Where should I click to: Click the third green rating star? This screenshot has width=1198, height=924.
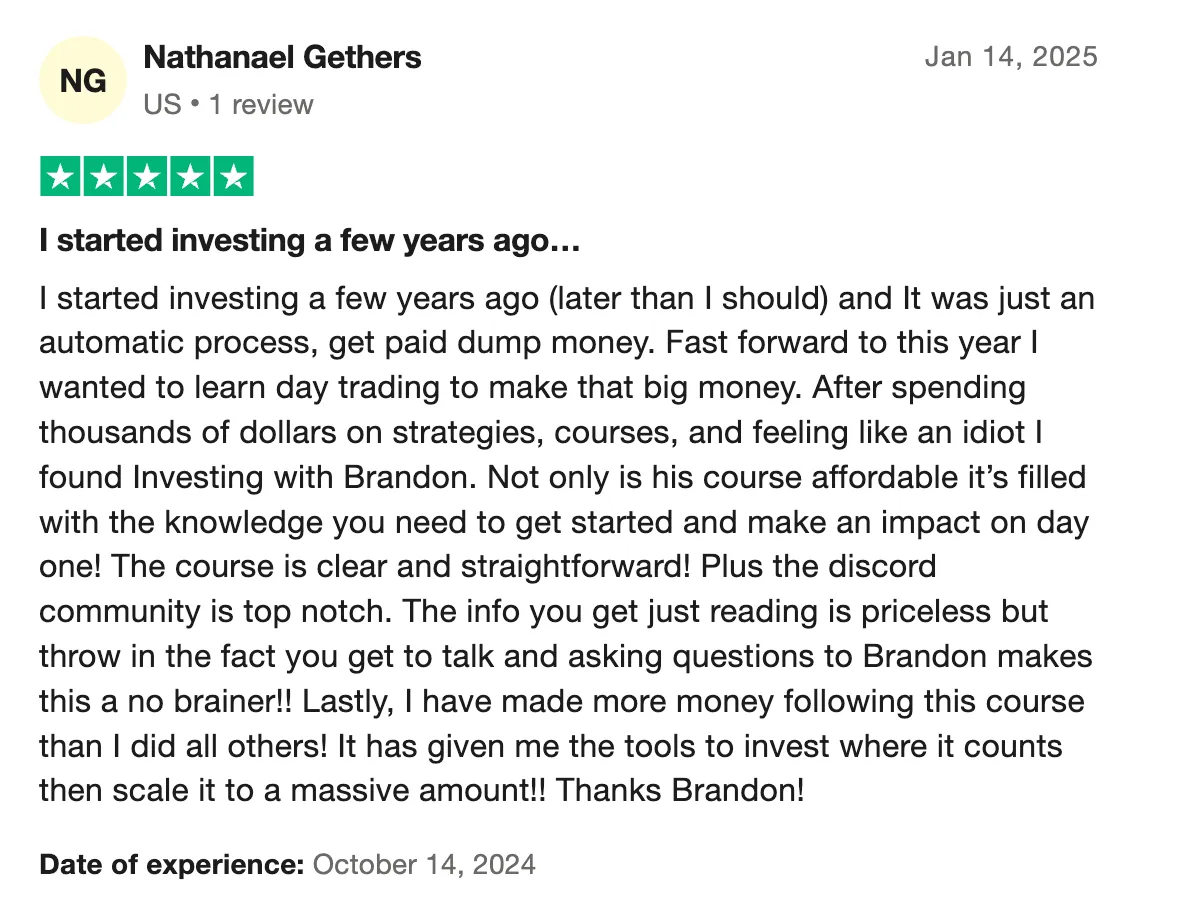pyautogui.click(x=147, y=177)
